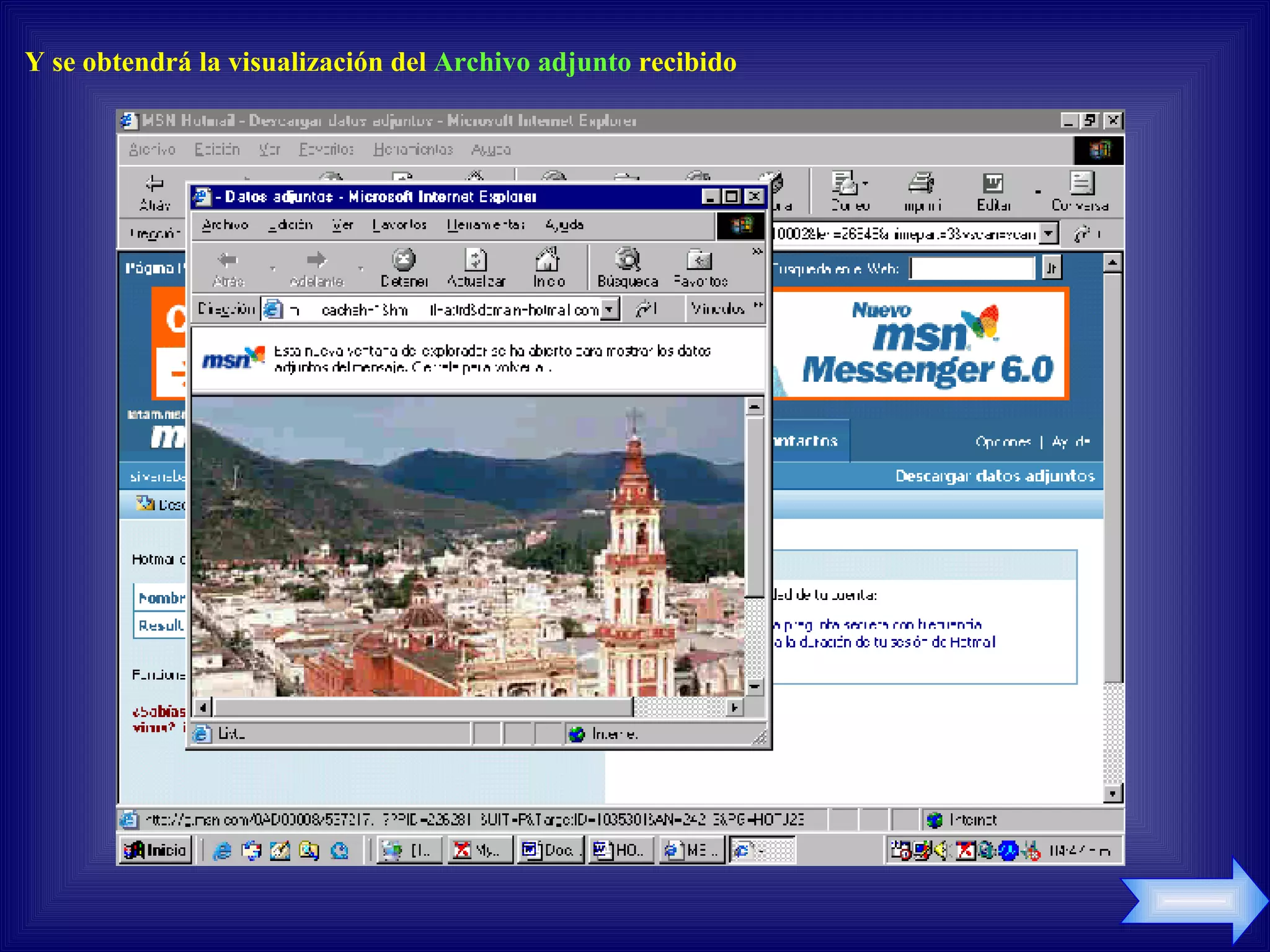Click the Nuevo MSN Messenger 6.0 banner
1270x952 pixels.
[x=920, y=343]
